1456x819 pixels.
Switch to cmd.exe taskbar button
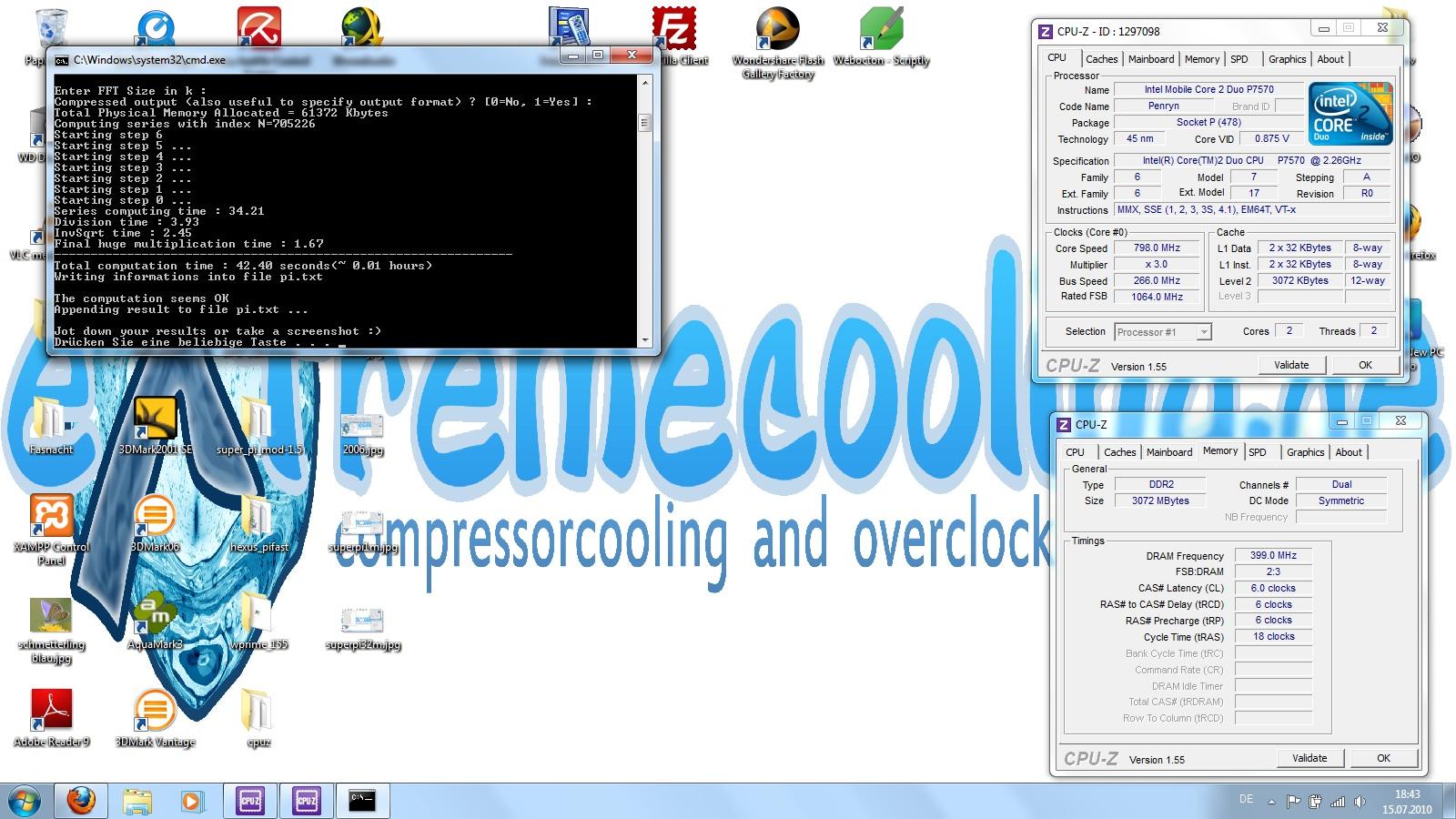[362, 801]
